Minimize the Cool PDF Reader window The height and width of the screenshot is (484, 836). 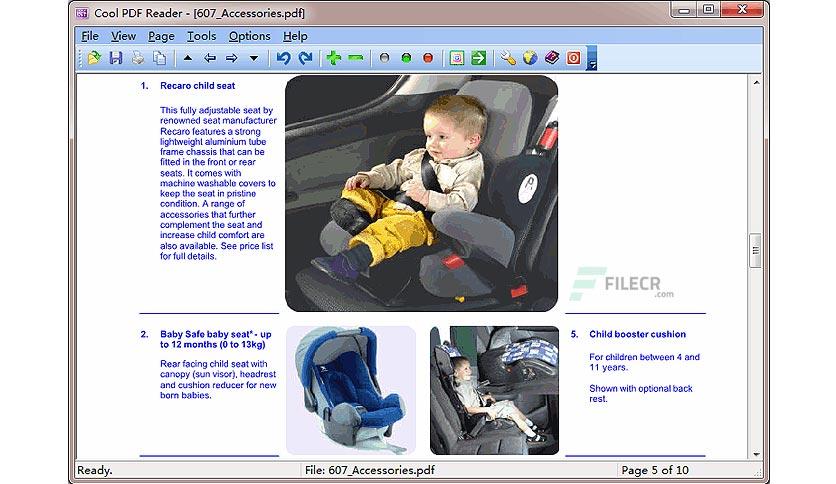(684, 10)
